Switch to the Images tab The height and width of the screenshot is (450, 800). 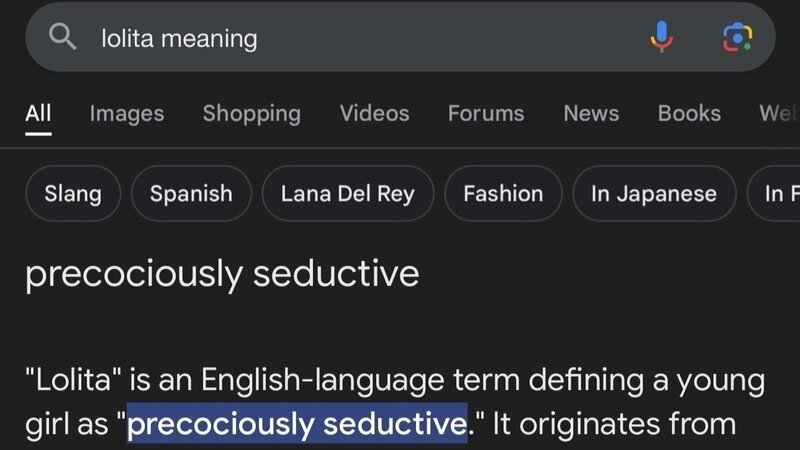[127, 113]
